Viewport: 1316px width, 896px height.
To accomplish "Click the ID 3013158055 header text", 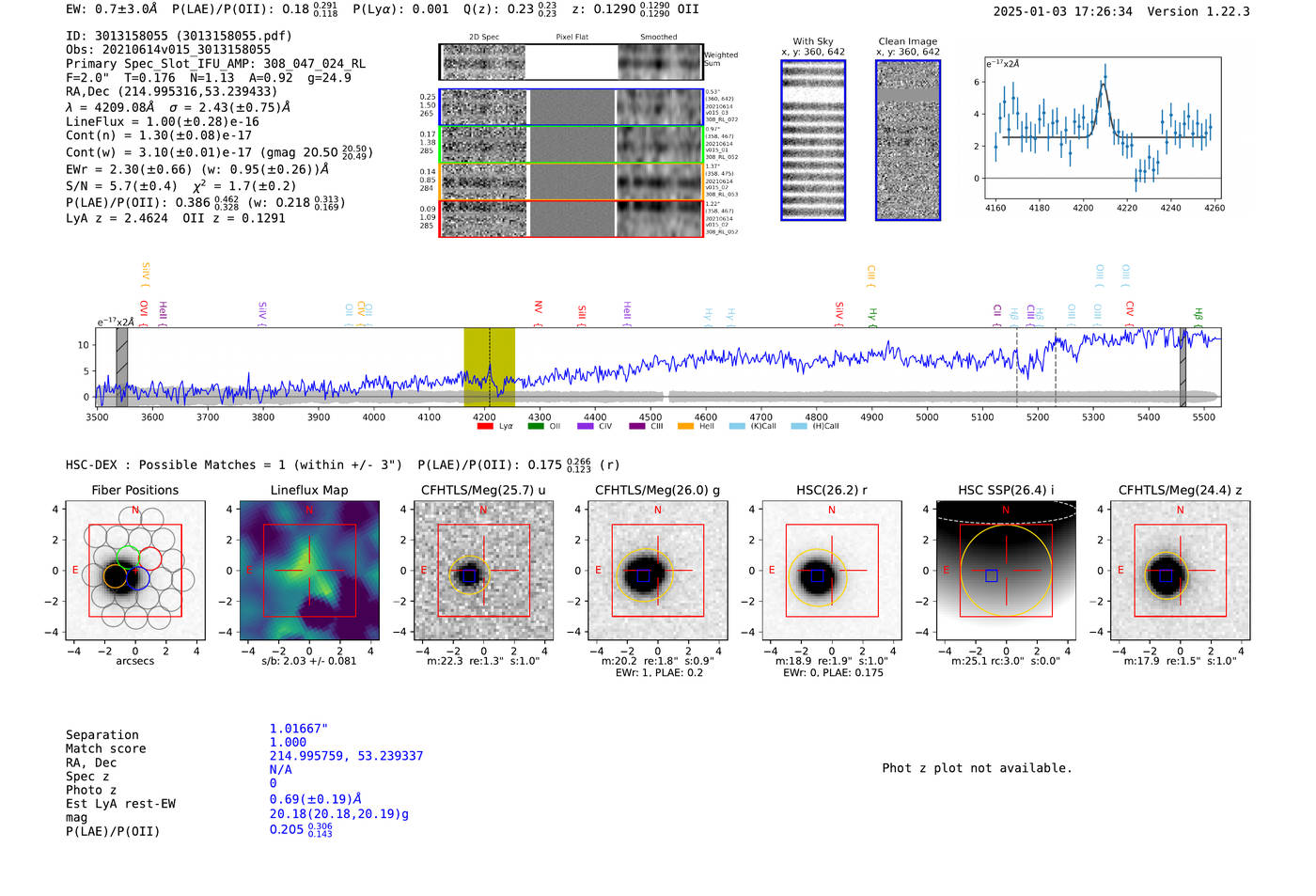I will (x=179, y=36).
